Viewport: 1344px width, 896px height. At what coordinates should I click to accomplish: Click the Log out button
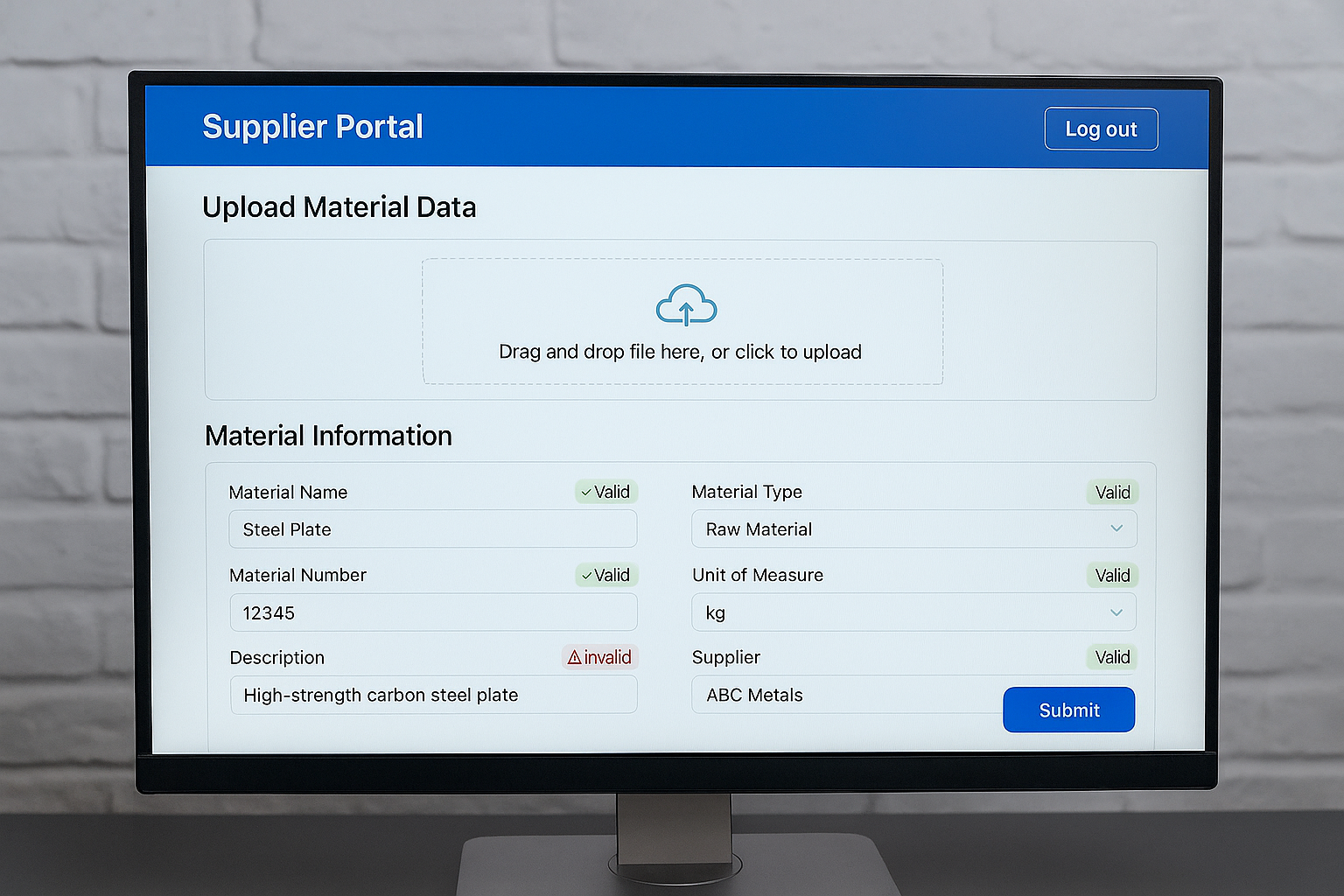point(1100,129)
